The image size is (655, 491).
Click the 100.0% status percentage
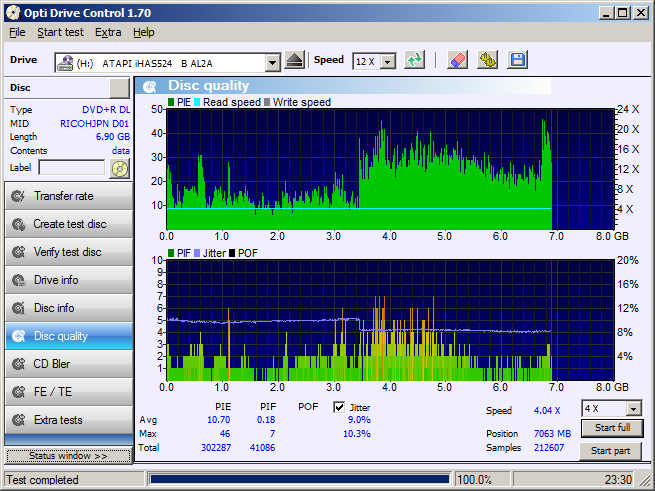pos(475,480)
